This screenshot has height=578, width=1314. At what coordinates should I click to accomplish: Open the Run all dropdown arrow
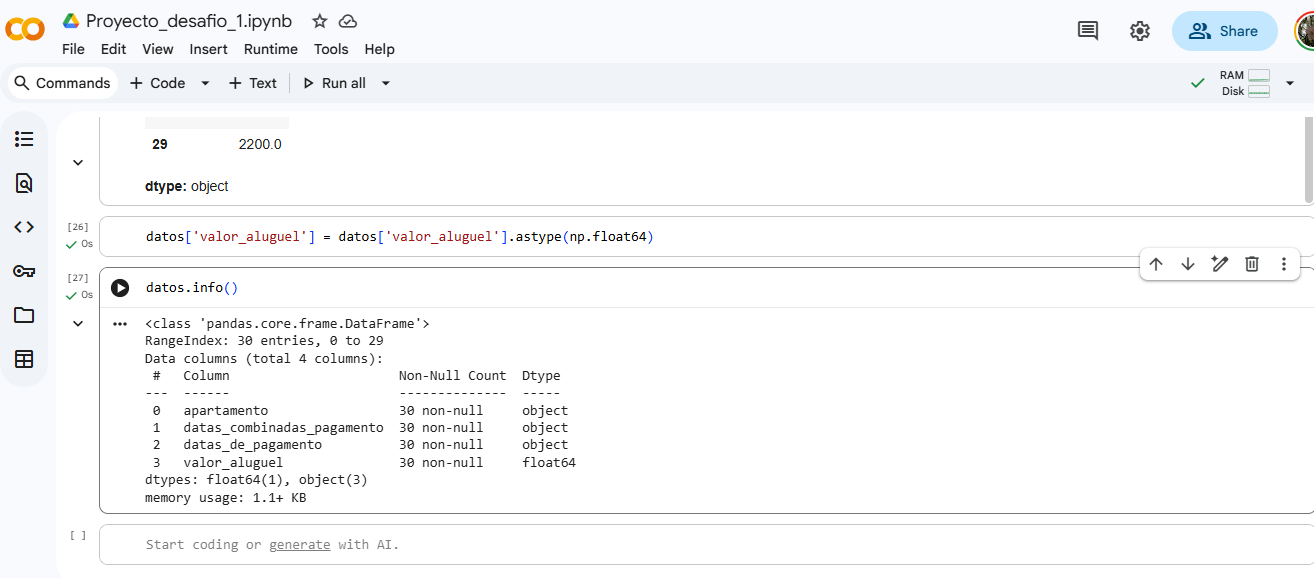tap(386, 83)
